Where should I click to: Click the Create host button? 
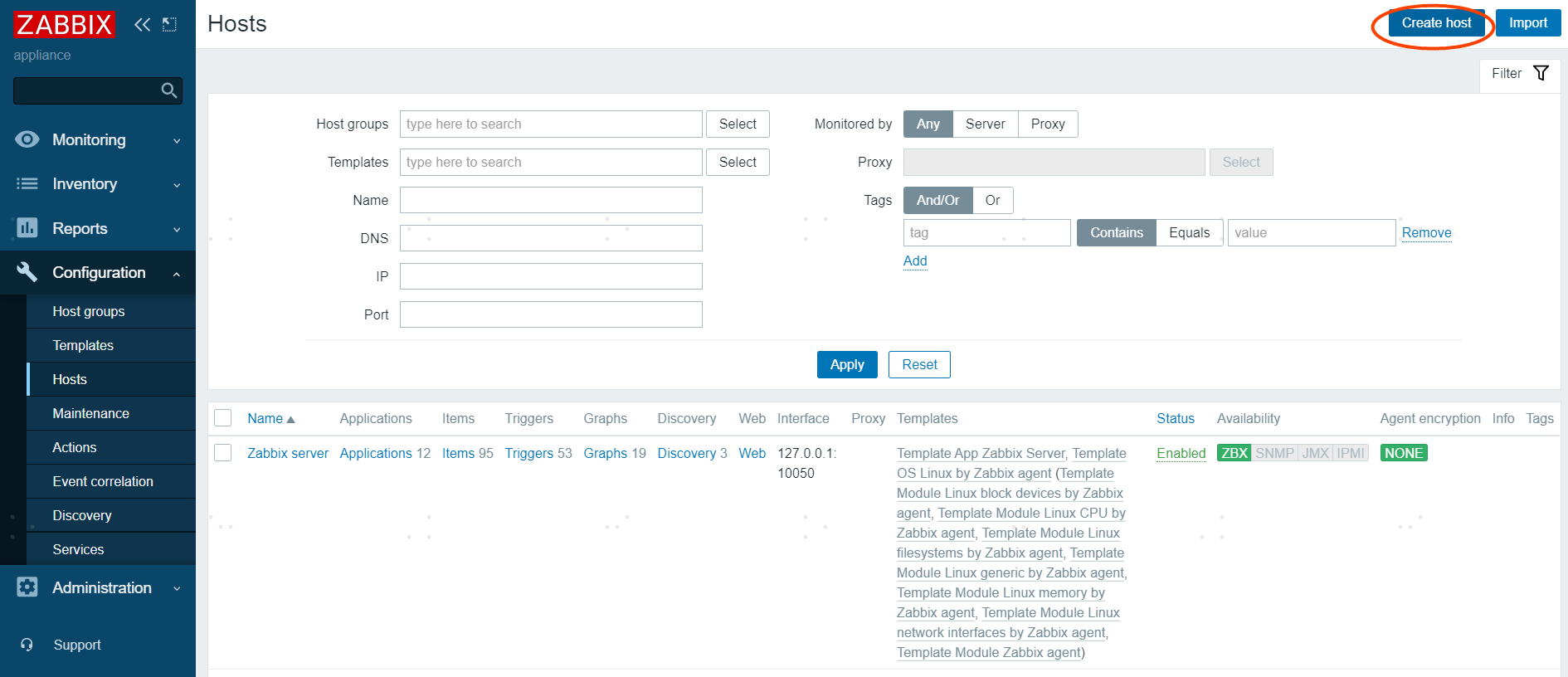[x=1436, y=22]
